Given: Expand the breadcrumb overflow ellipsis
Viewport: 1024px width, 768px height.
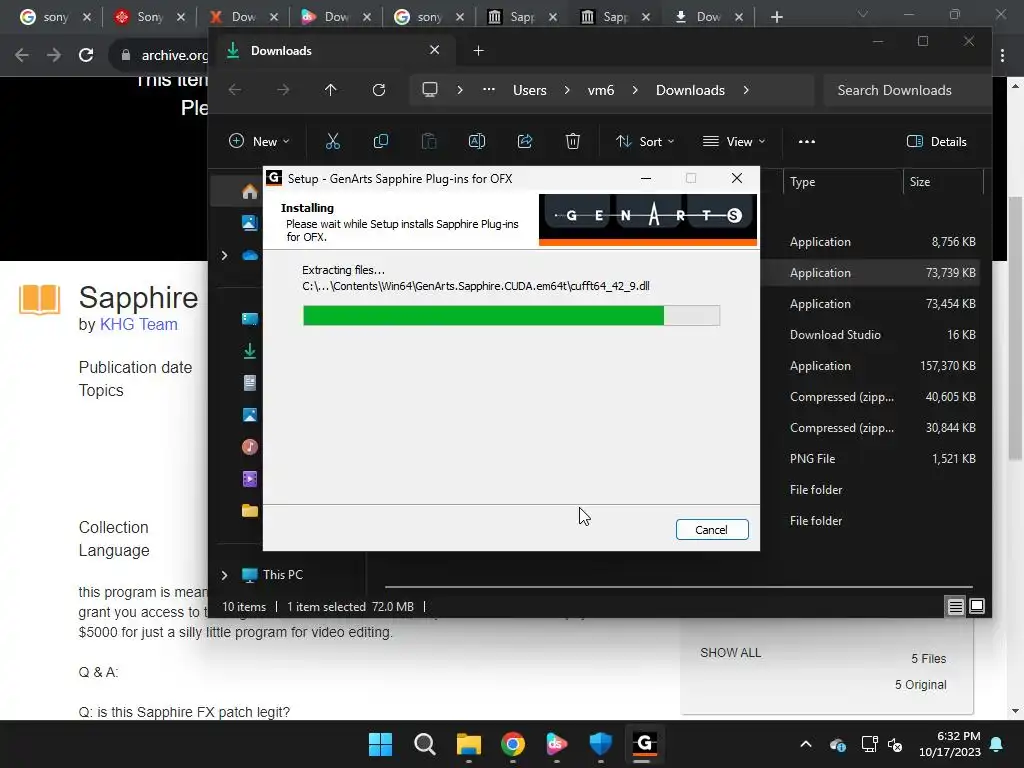Looking at the screenshot, I should [488, 90].
